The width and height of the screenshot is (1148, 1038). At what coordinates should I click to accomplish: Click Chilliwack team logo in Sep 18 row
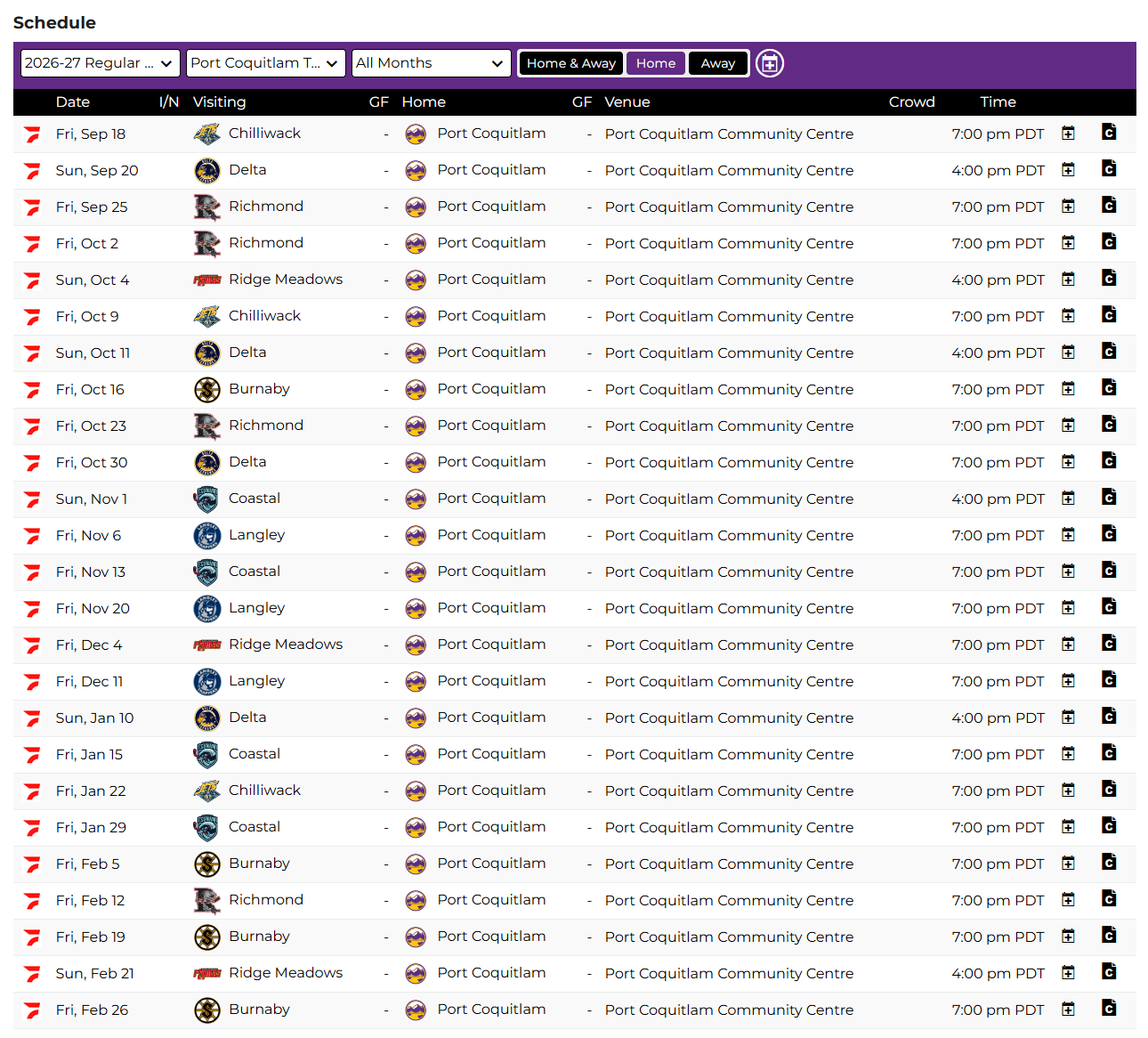point(207,134)
